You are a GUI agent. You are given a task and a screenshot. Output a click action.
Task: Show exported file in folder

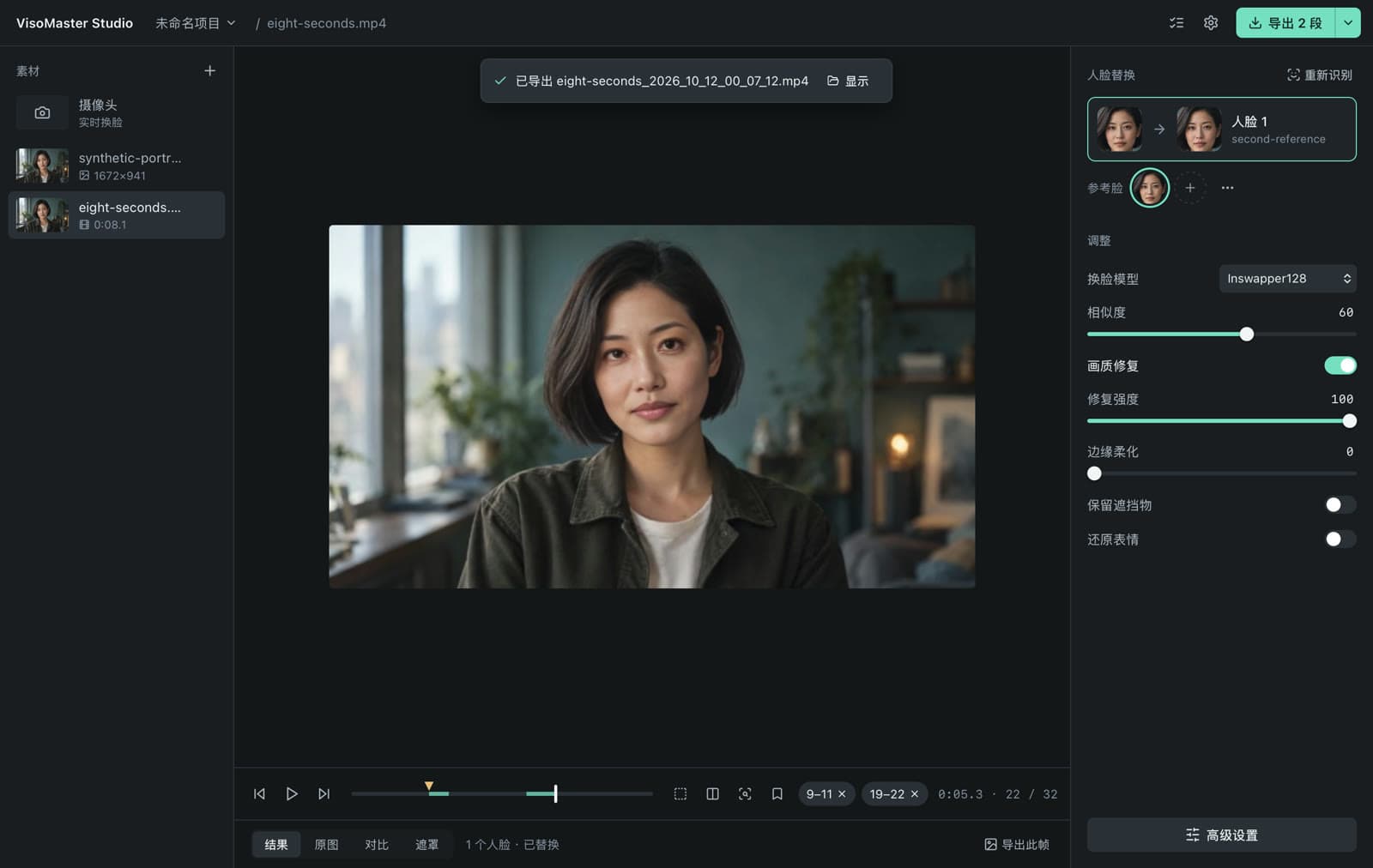(x=848, y=81)
